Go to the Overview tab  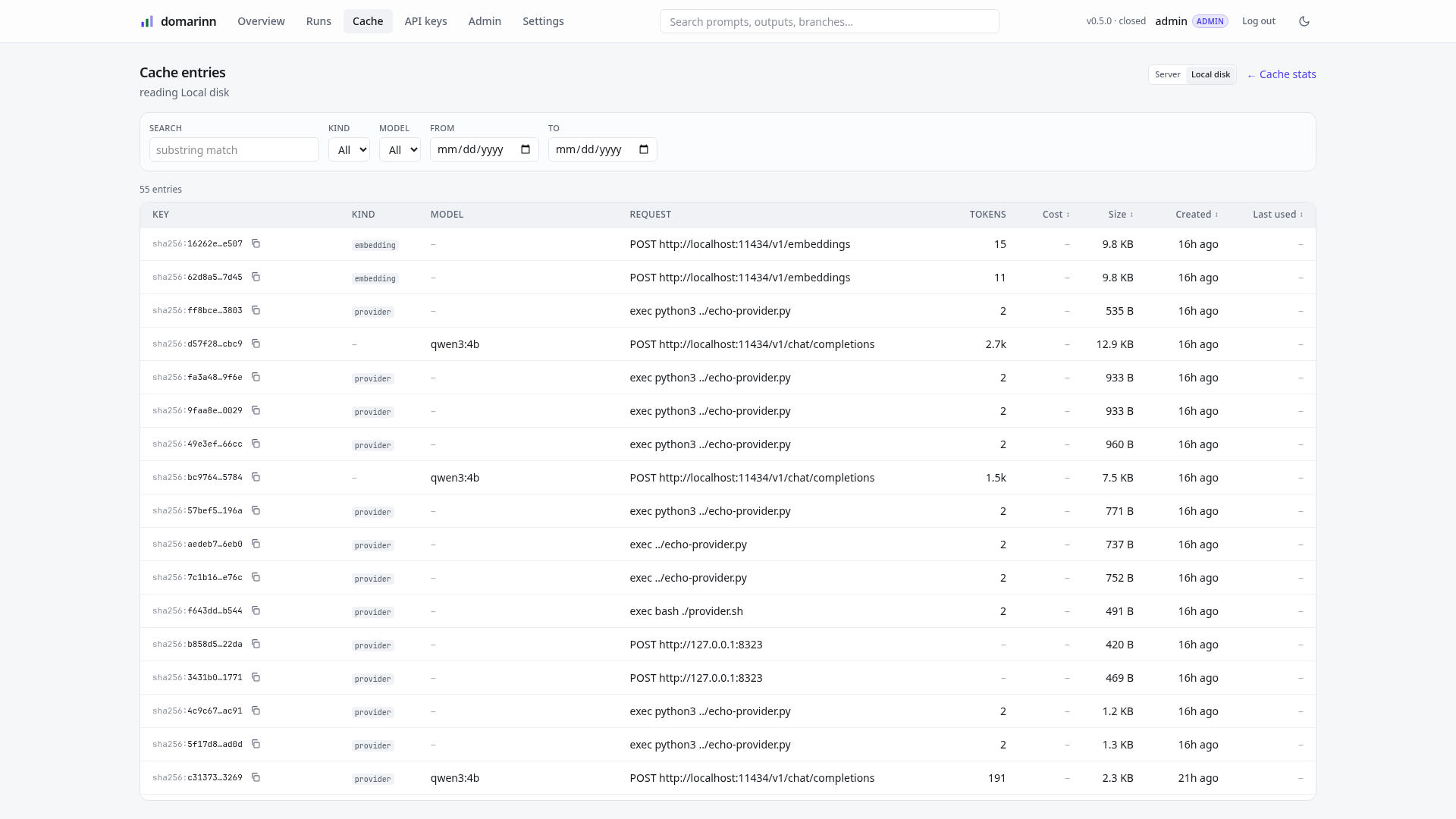point(261,21)
